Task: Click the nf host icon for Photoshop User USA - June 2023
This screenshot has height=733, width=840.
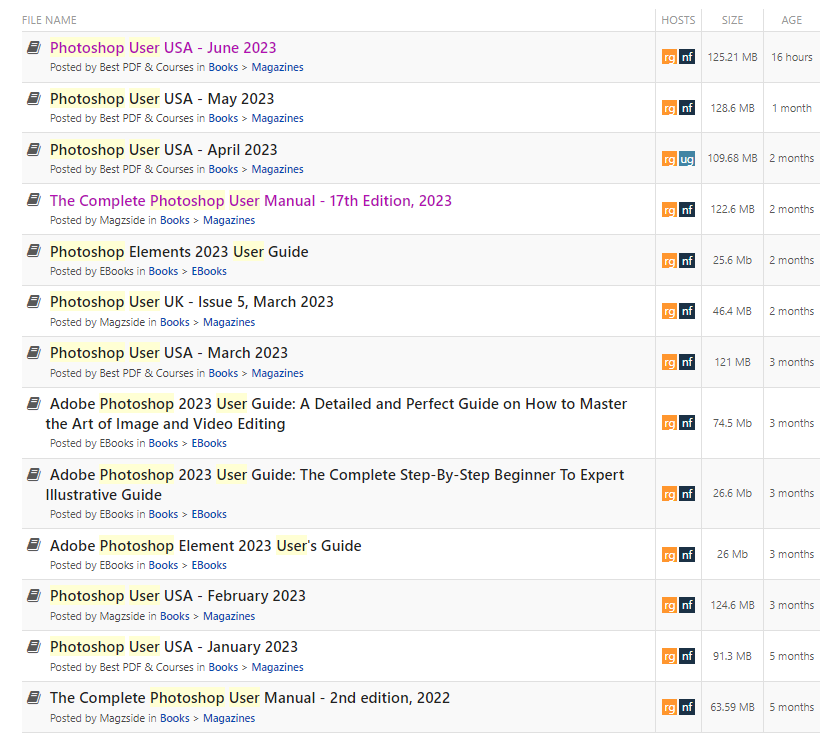Action: pos(687,57)
